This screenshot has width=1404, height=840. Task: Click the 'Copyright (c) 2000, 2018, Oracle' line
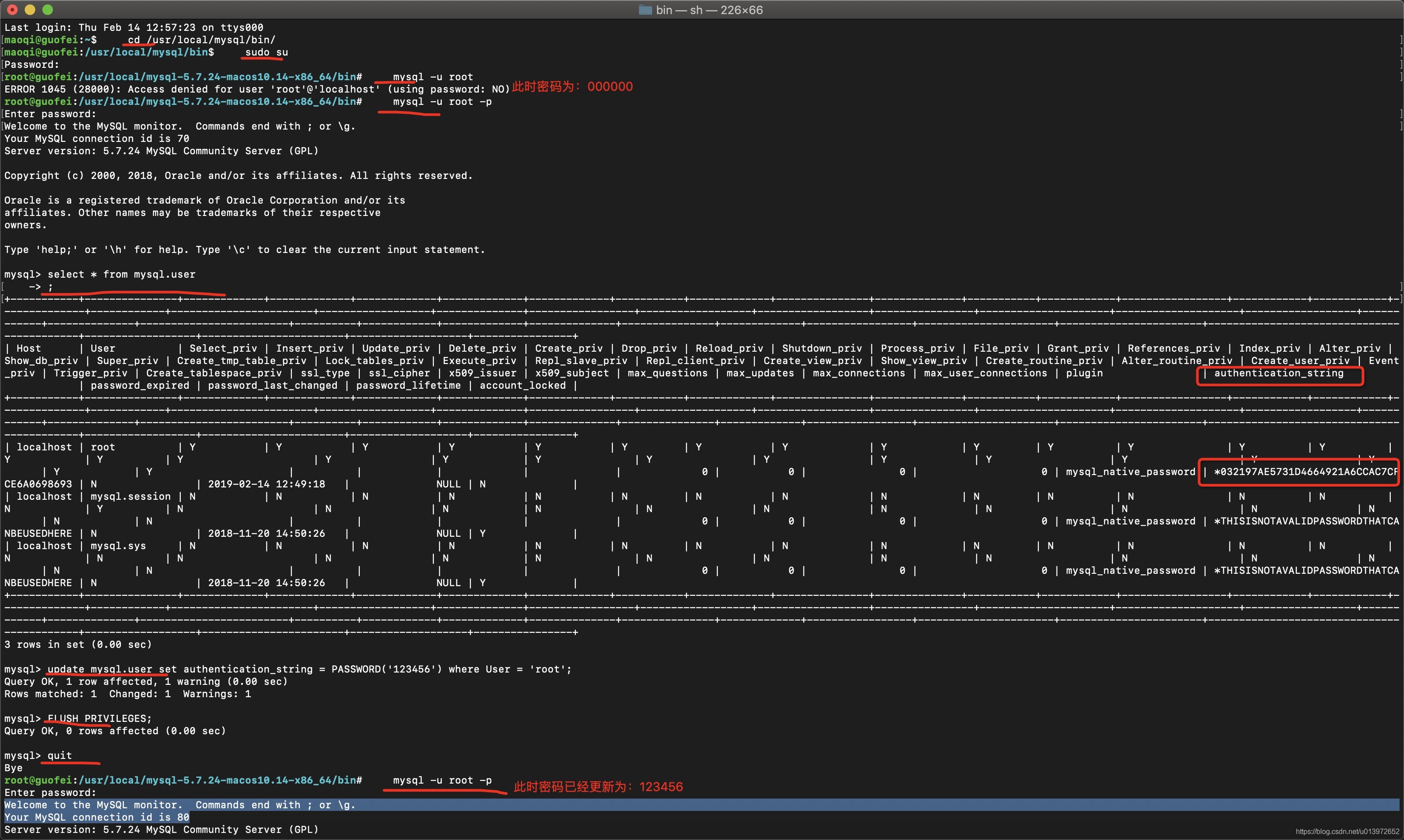click(x=239, y=175)
